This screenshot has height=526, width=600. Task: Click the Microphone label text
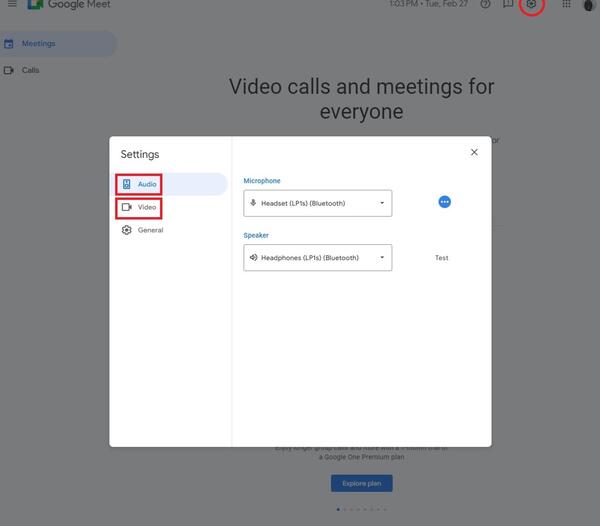[x=262, y=181]
